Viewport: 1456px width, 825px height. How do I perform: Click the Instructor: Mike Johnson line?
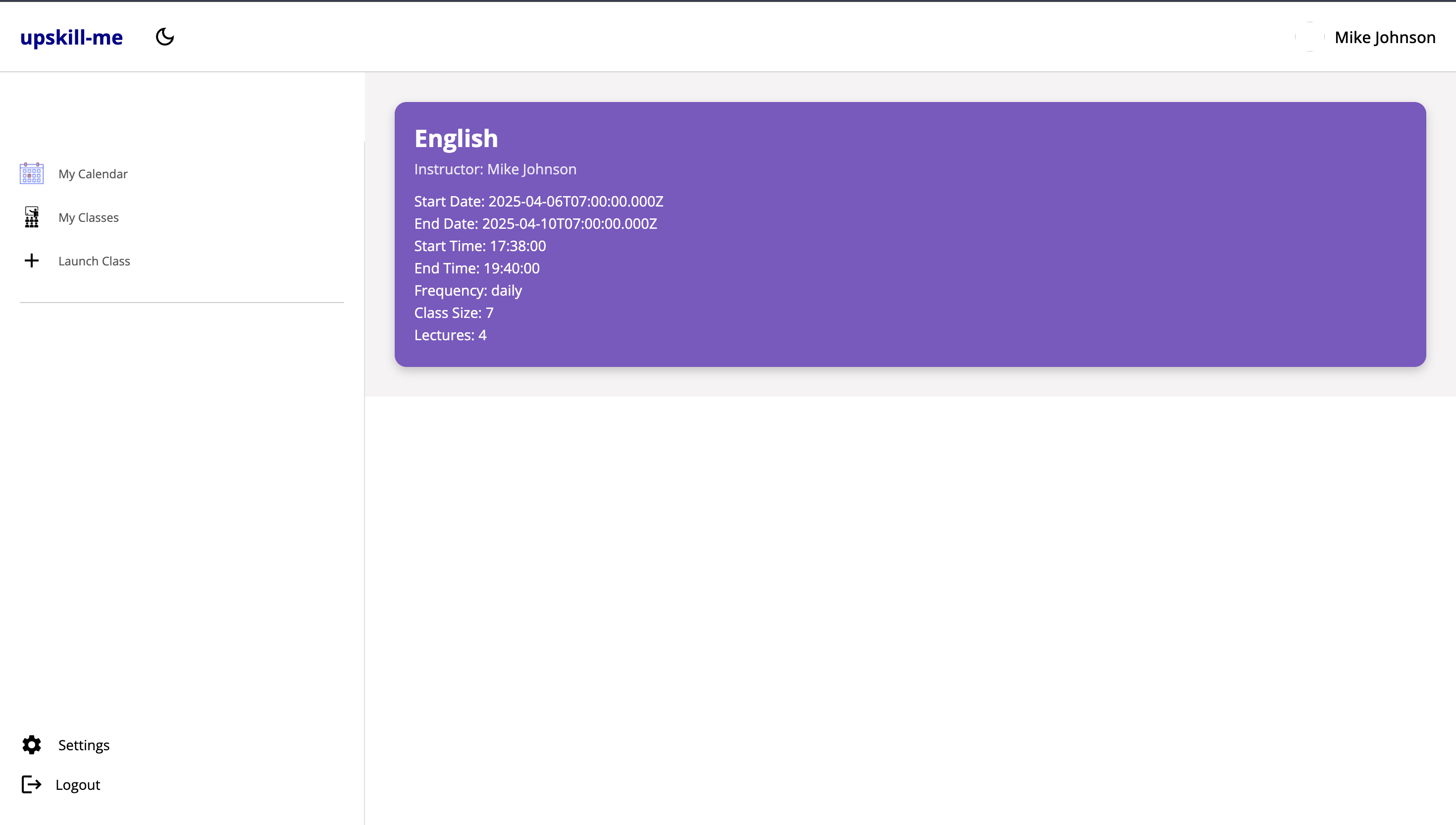495,169
